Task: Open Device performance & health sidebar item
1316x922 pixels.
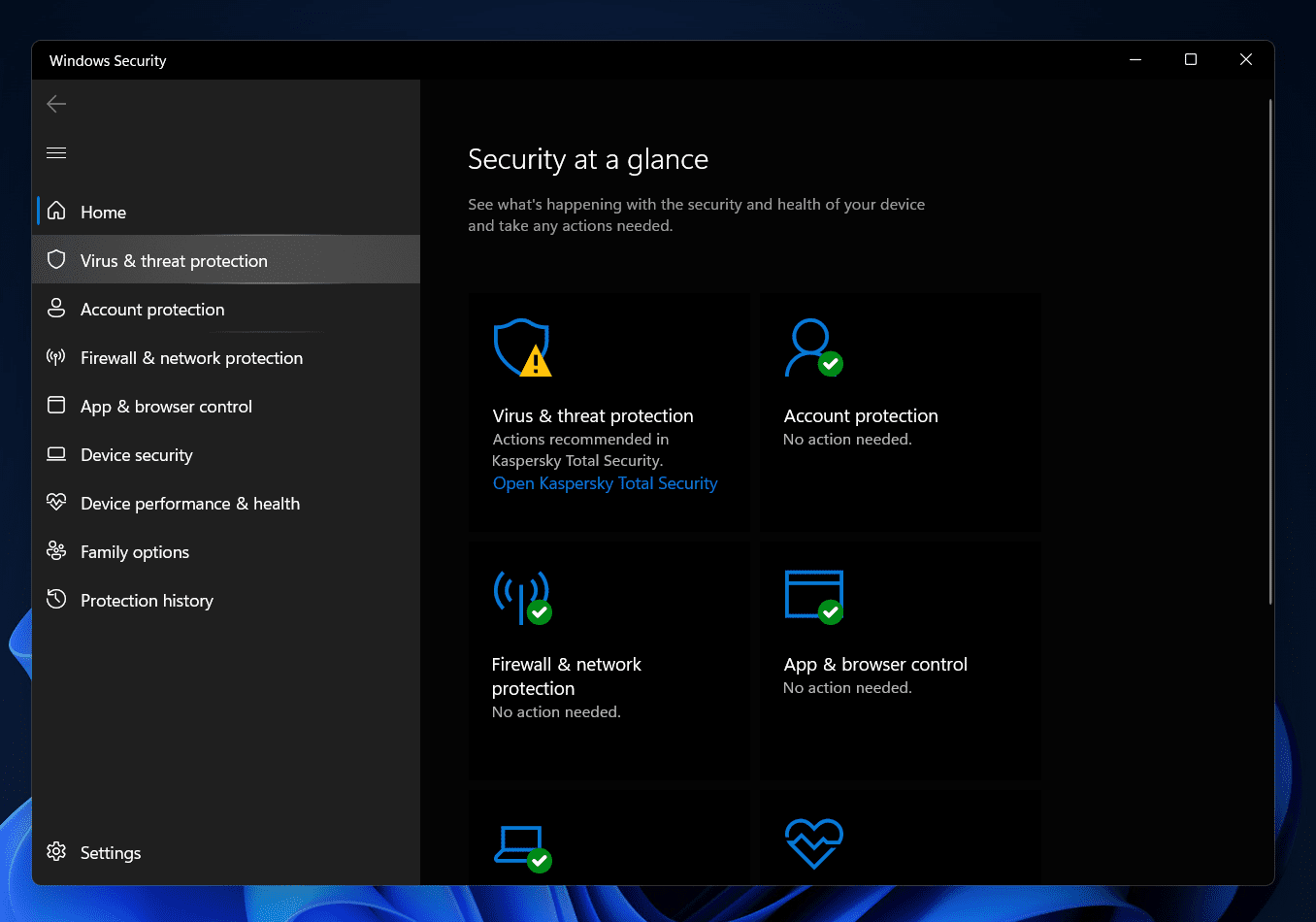Action: 189,503
